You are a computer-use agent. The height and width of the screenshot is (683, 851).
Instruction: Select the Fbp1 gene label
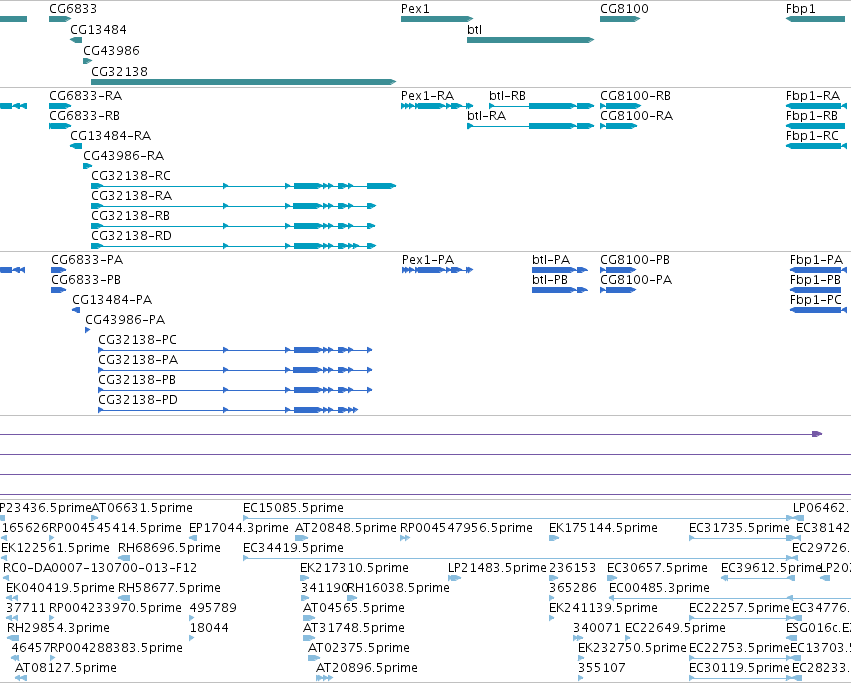pyautogui.click(x=801, y=9)
